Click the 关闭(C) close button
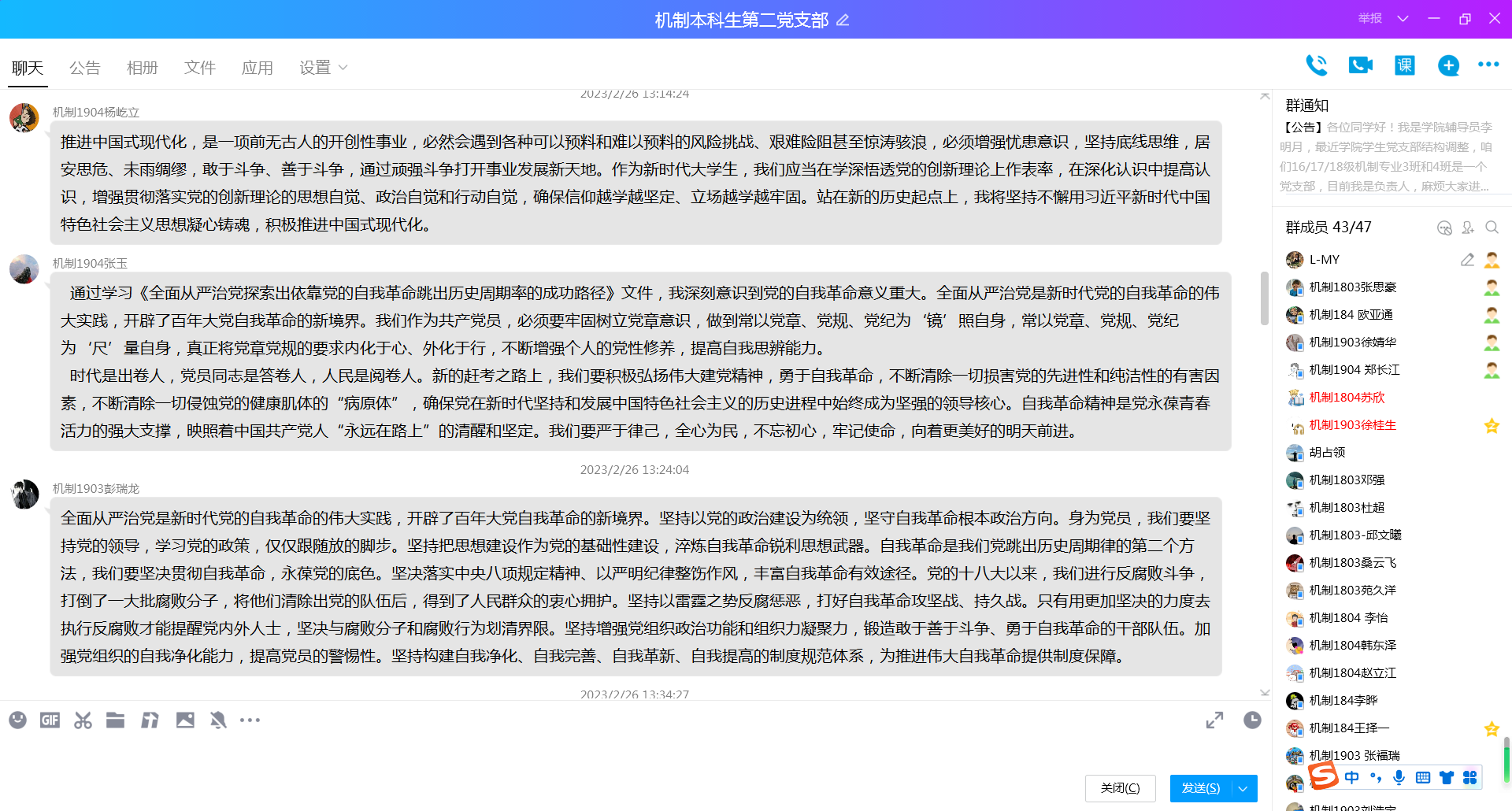The height and width of the screenshot is (811, 1512). point(1120,788)
